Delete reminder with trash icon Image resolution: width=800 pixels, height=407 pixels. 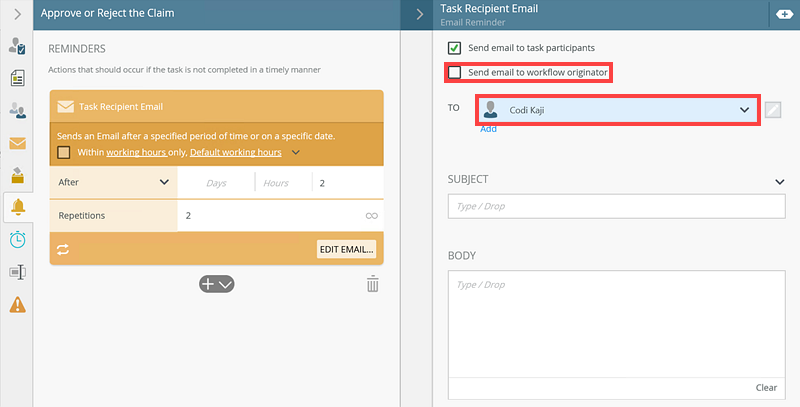(372, 284)
